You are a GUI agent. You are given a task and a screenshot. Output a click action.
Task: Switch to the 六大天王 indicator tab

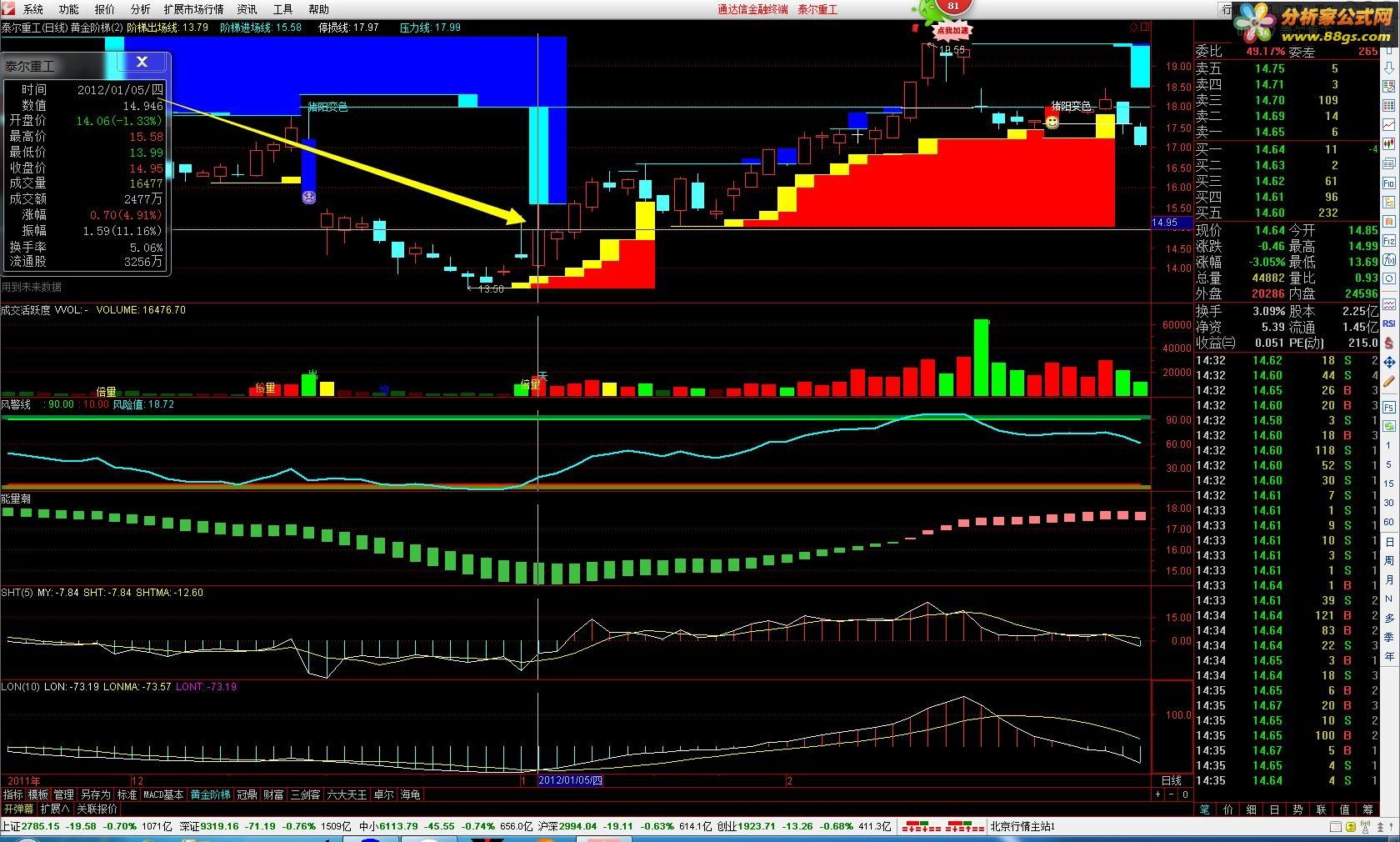pos(347,794)
